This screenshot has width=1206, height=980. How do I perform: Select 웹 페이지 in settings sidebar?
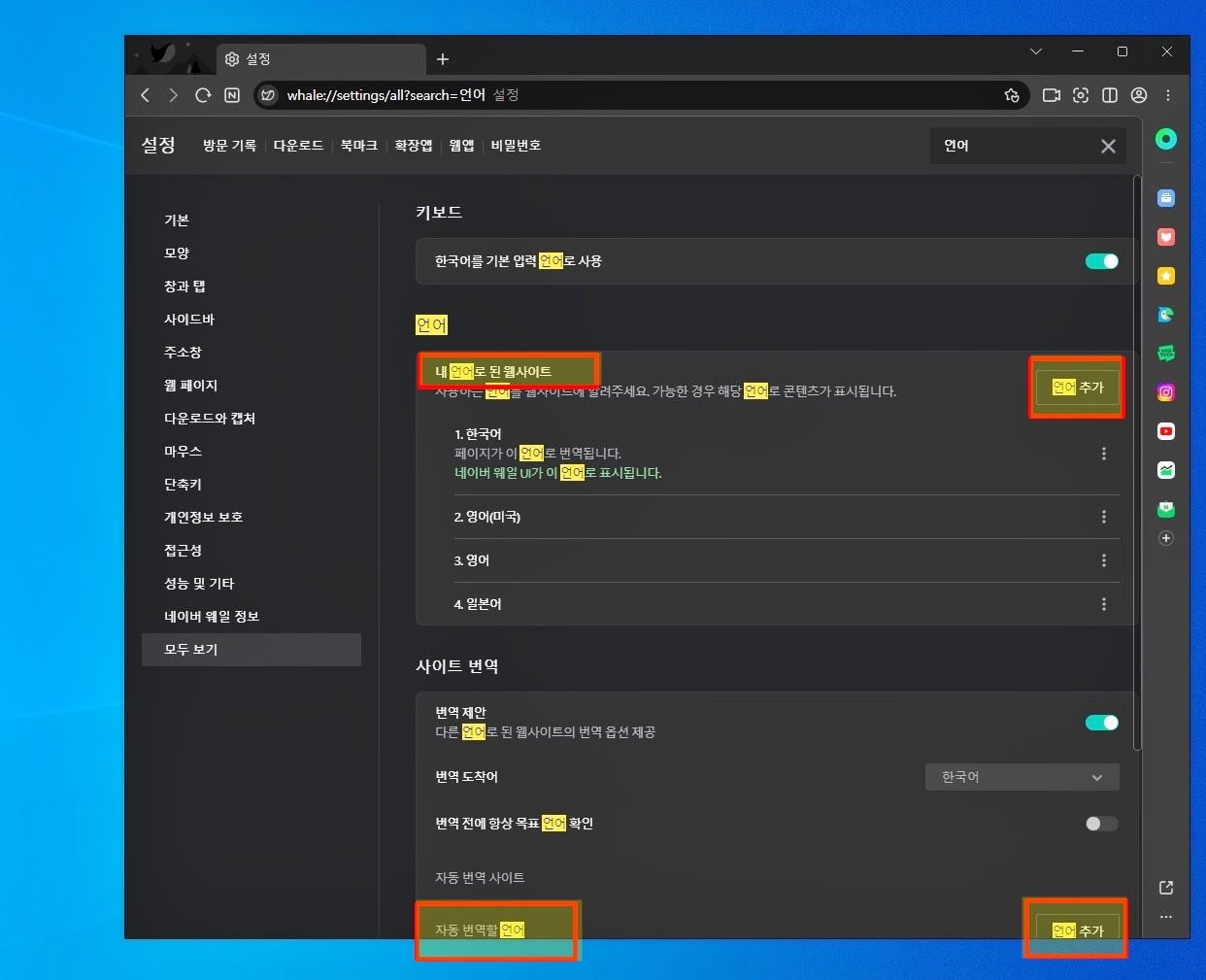(x=251, y=386)
